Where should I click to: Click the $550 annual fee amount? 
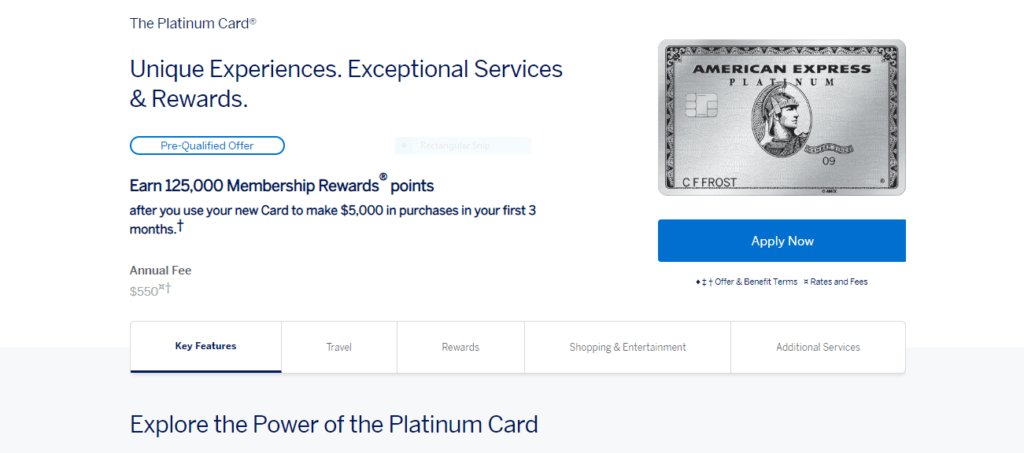tap(144, 291)
